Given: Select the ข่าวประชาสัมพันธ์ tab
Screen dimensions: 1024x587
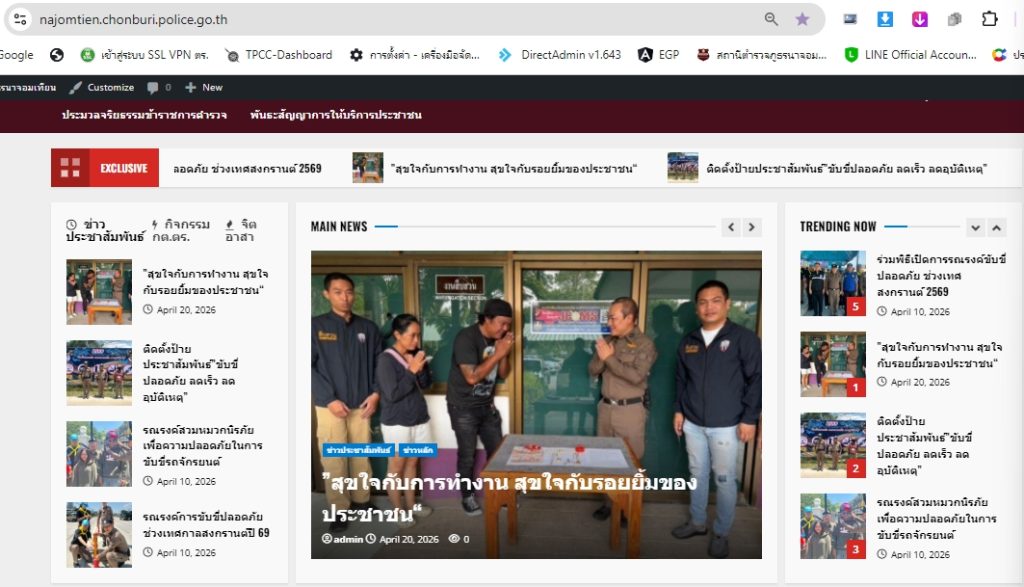Looking at the screenshot, I should (104, 230).
